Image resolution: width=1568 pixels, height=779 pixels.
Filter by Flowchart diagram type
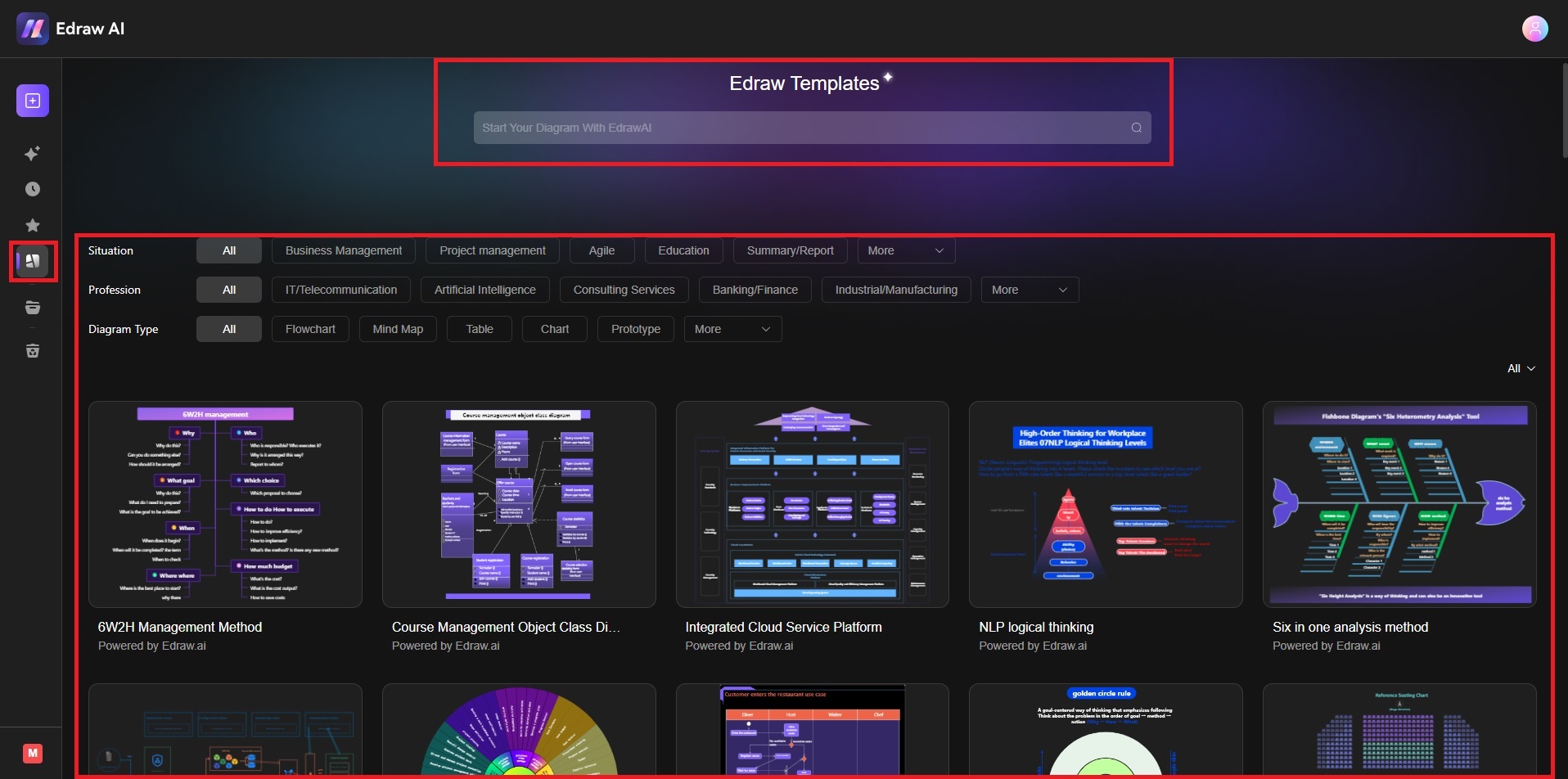point(310,329)
